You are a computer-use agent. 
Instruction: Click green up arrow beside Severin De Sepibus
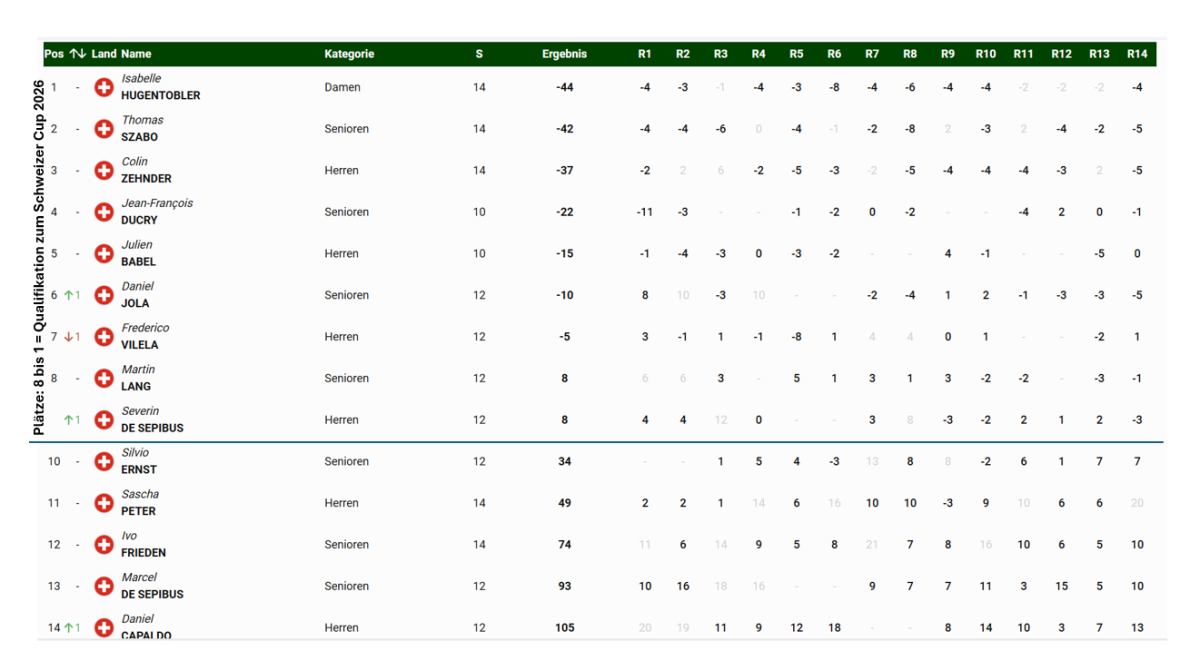[69, 420]
